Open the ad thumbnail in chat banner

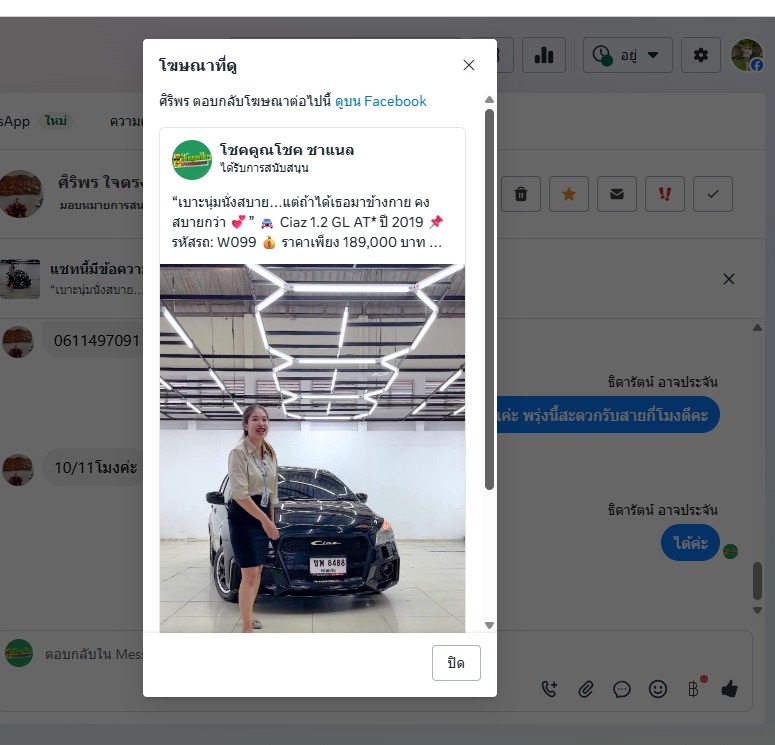[x=20, y=279]
